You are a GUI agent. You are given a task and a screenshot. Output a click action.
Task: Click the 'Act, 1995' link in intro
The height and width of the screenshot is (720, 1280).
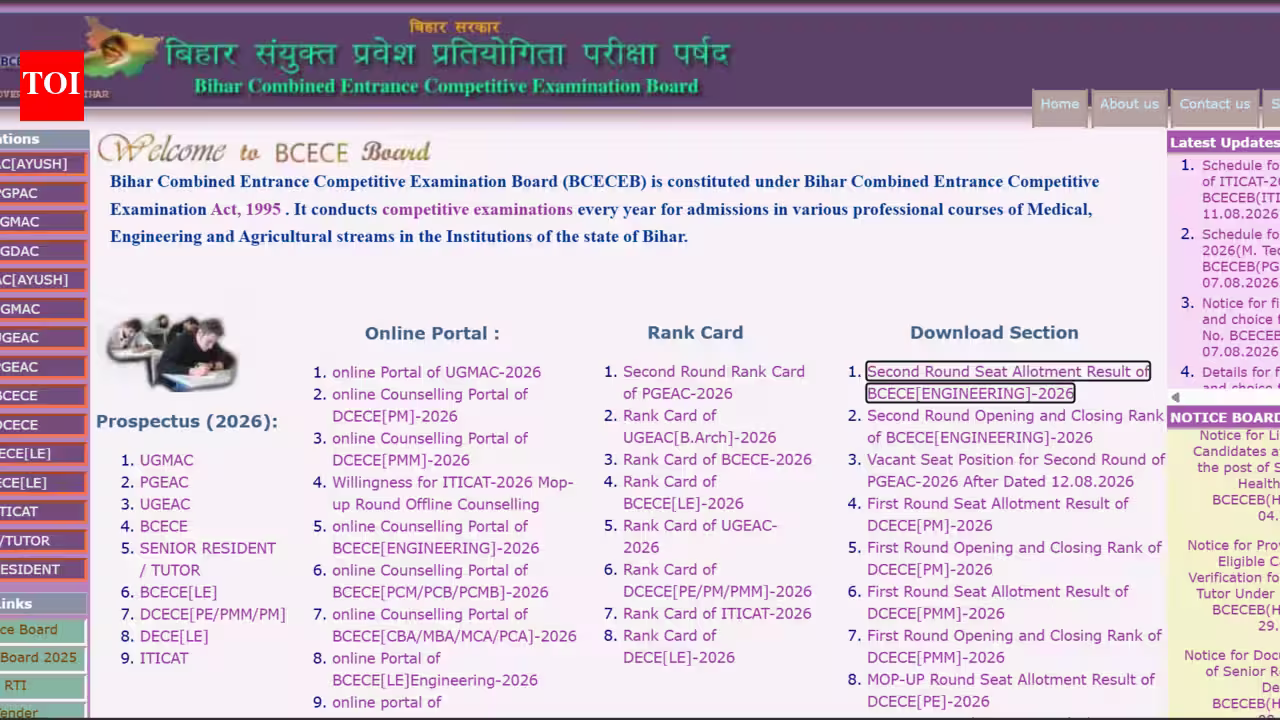245,210
